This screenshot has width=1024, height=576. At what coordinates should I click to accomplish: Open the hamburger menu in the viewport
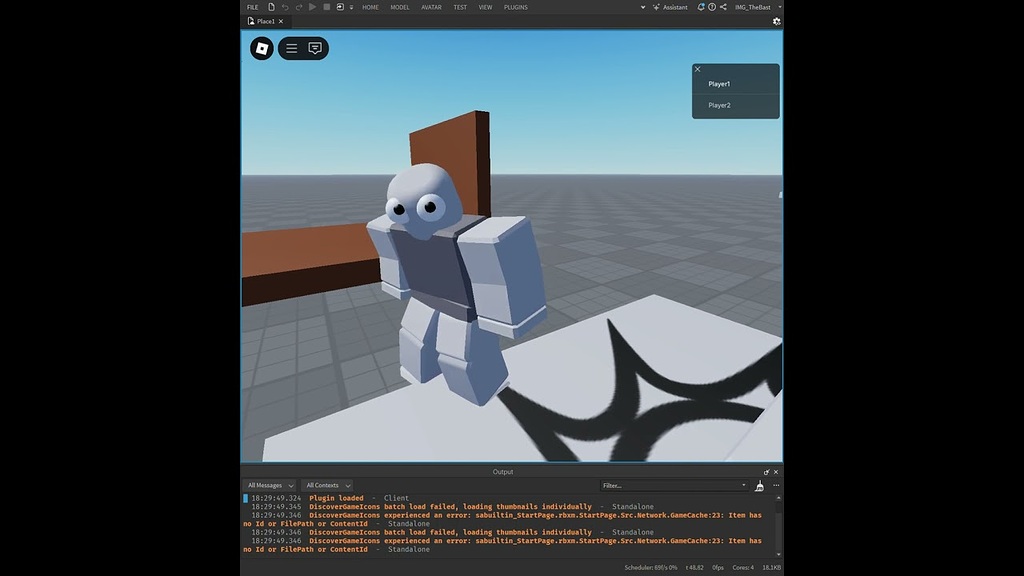tap(290, 48)
